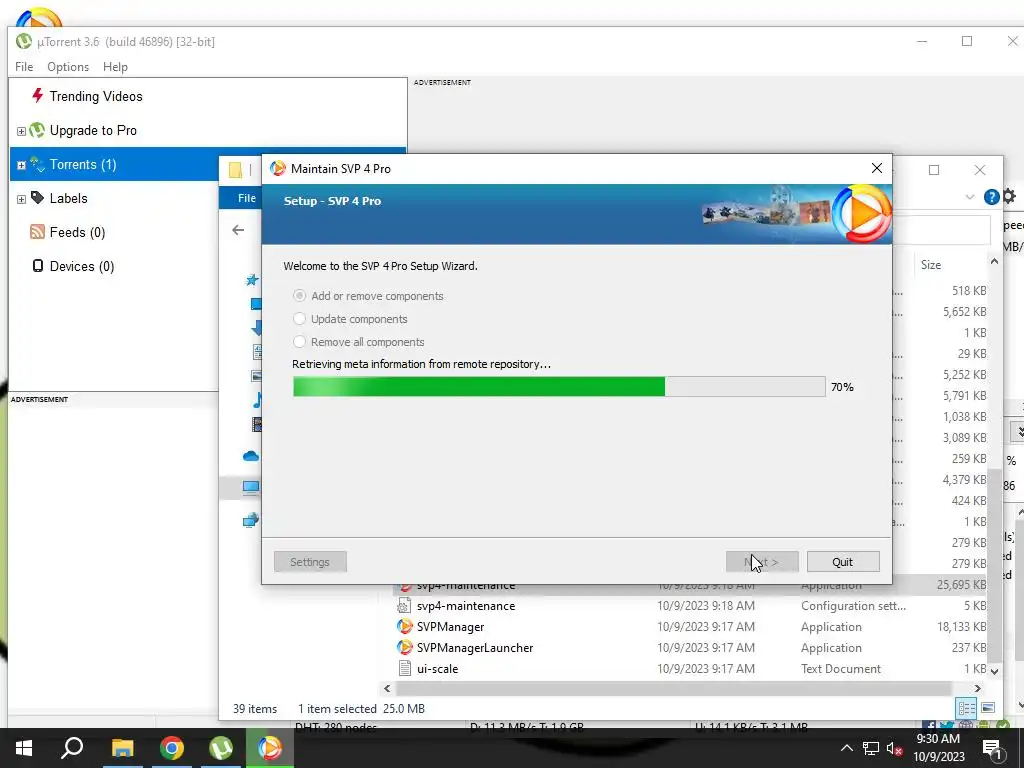Select Devices (0) in sidebar
The height and width of the screenshot is (768, 1024).
click(82, 266)
